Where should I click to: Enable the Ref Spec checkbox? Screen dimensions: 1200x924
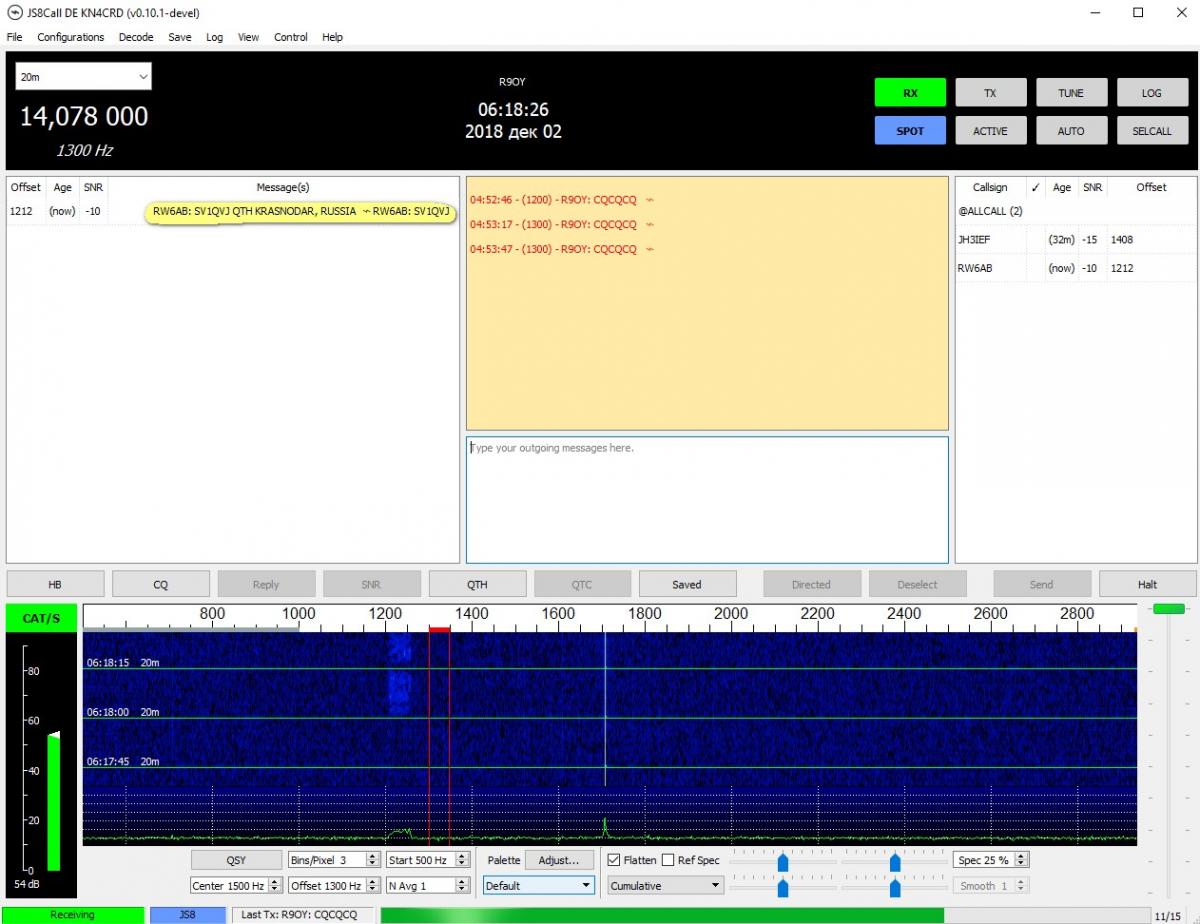(668, 860)
